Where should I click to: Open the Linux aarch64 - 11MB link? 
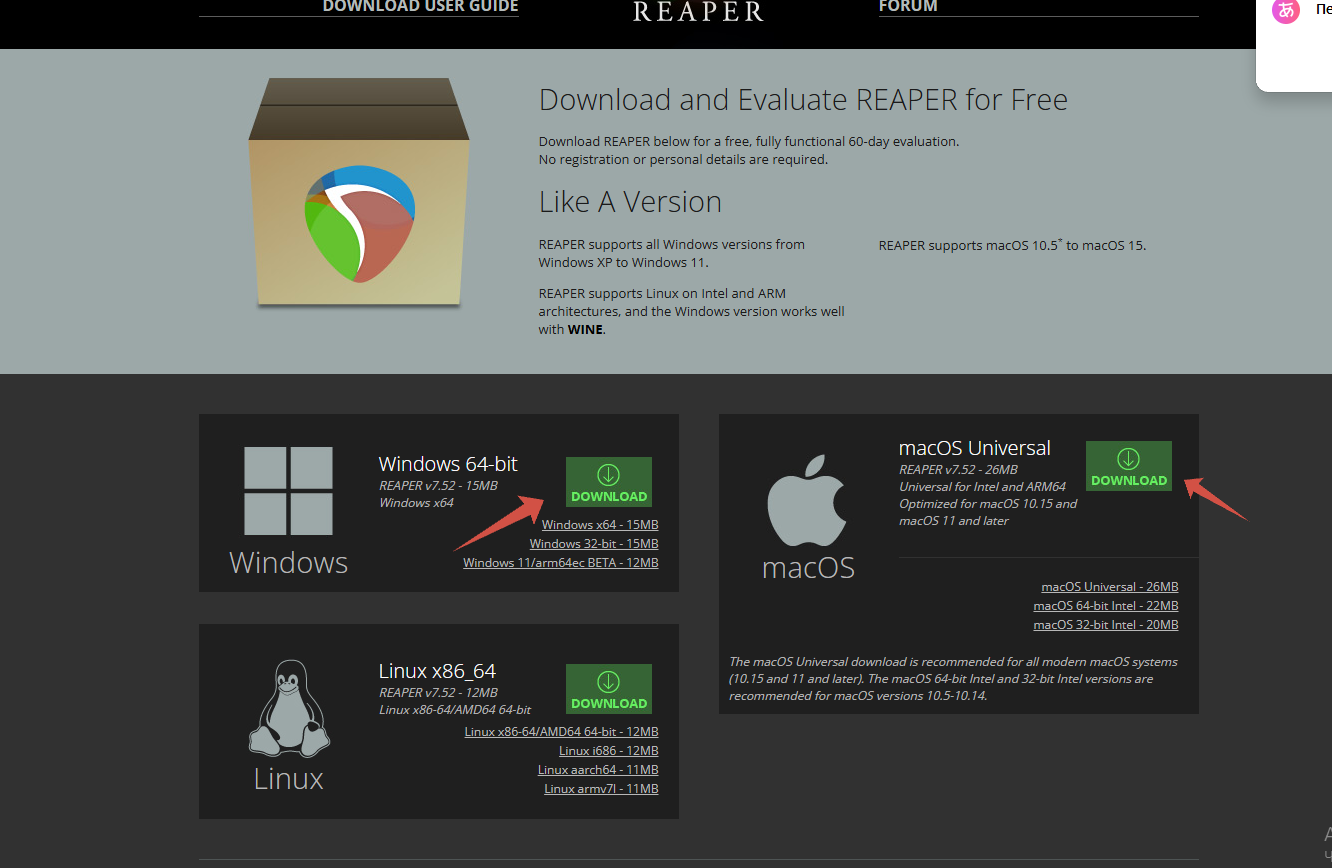[x=598, y=770]
